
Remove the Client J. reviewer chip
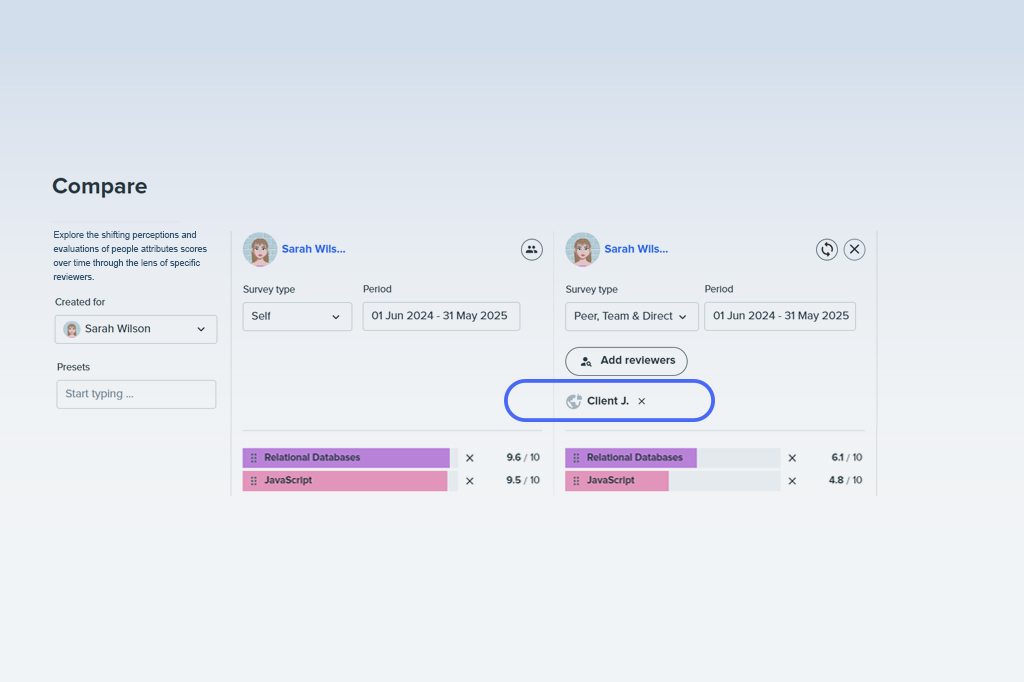click(x=642, y=401)
